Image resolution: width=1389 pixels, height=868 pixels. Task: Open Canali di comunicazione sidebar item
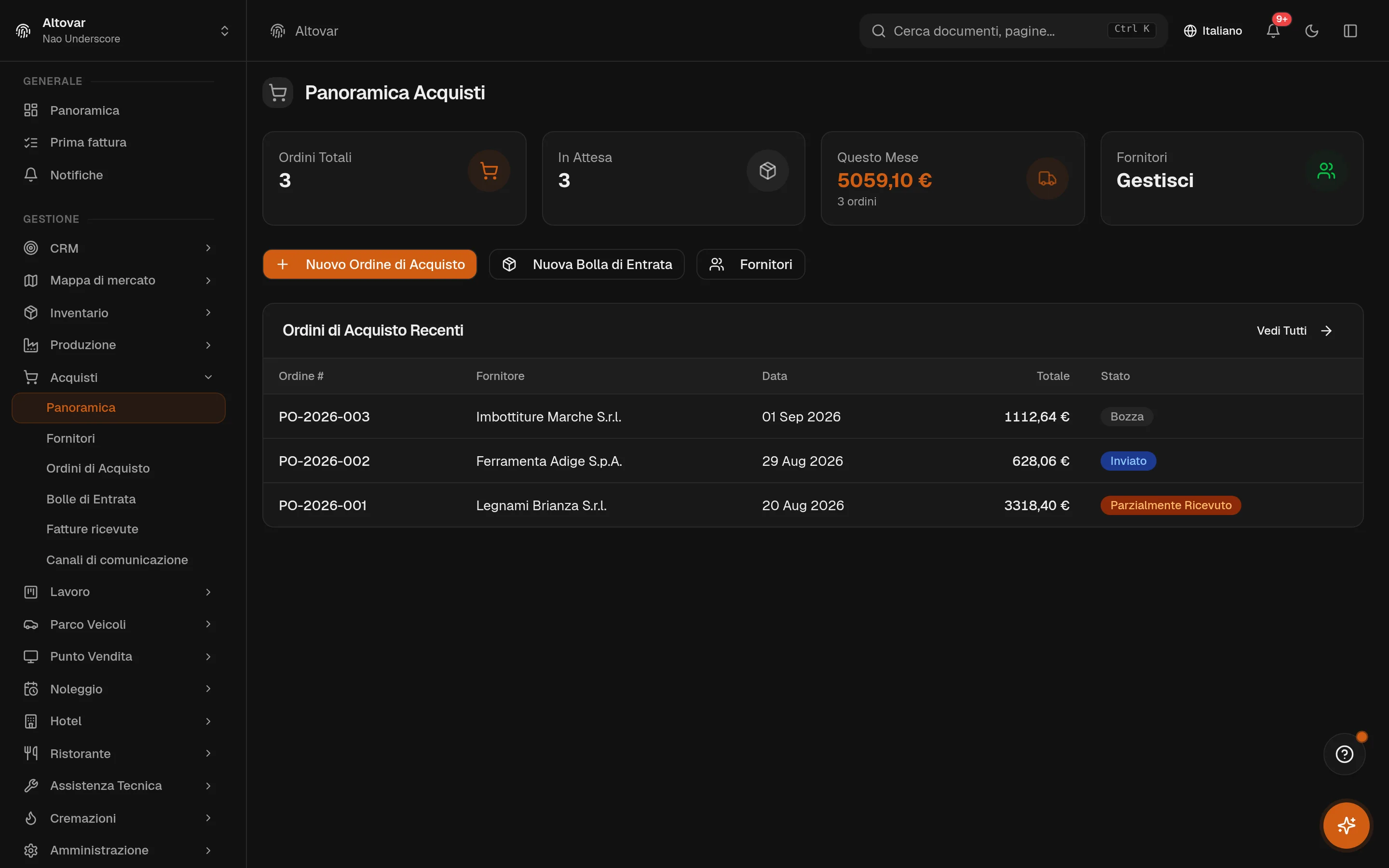118,560
